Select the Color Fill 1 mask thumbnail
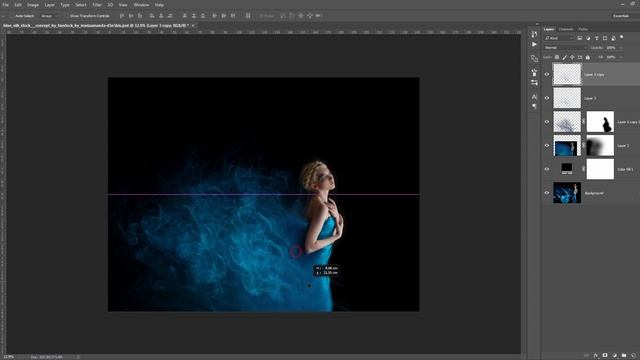The image size is (640, 360). pyautogui.click(x=600, y=169)
